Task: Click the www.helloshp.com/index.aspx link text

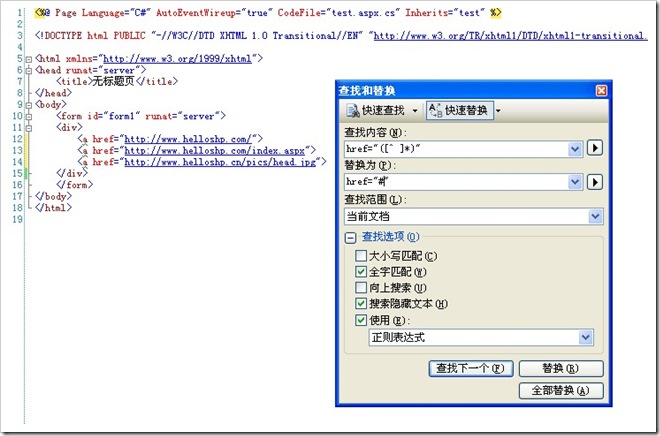Action: [215, 150]
